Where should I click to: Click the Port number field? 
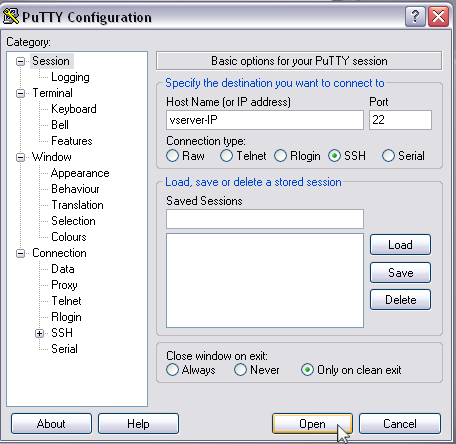400,120
